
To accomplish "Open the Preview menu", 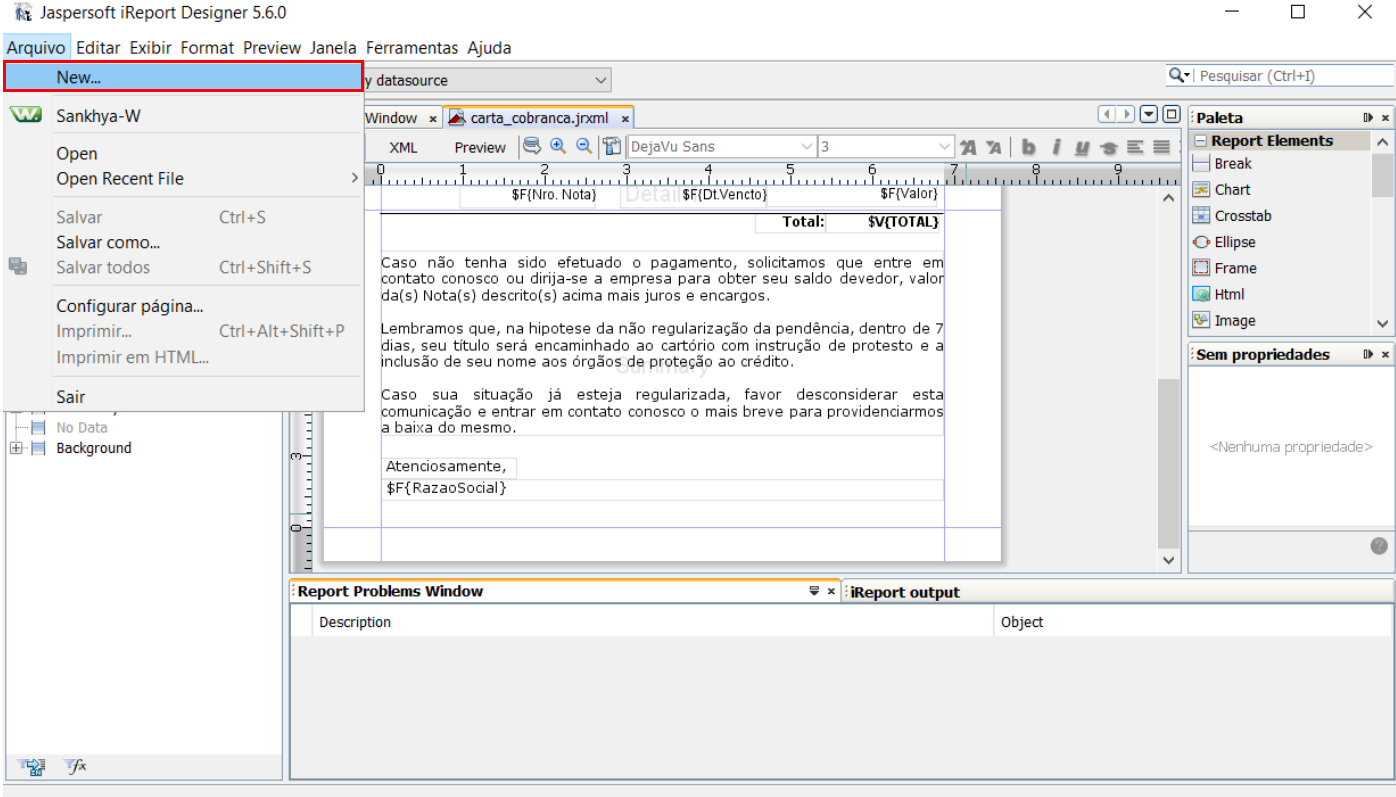I will 272,47.
